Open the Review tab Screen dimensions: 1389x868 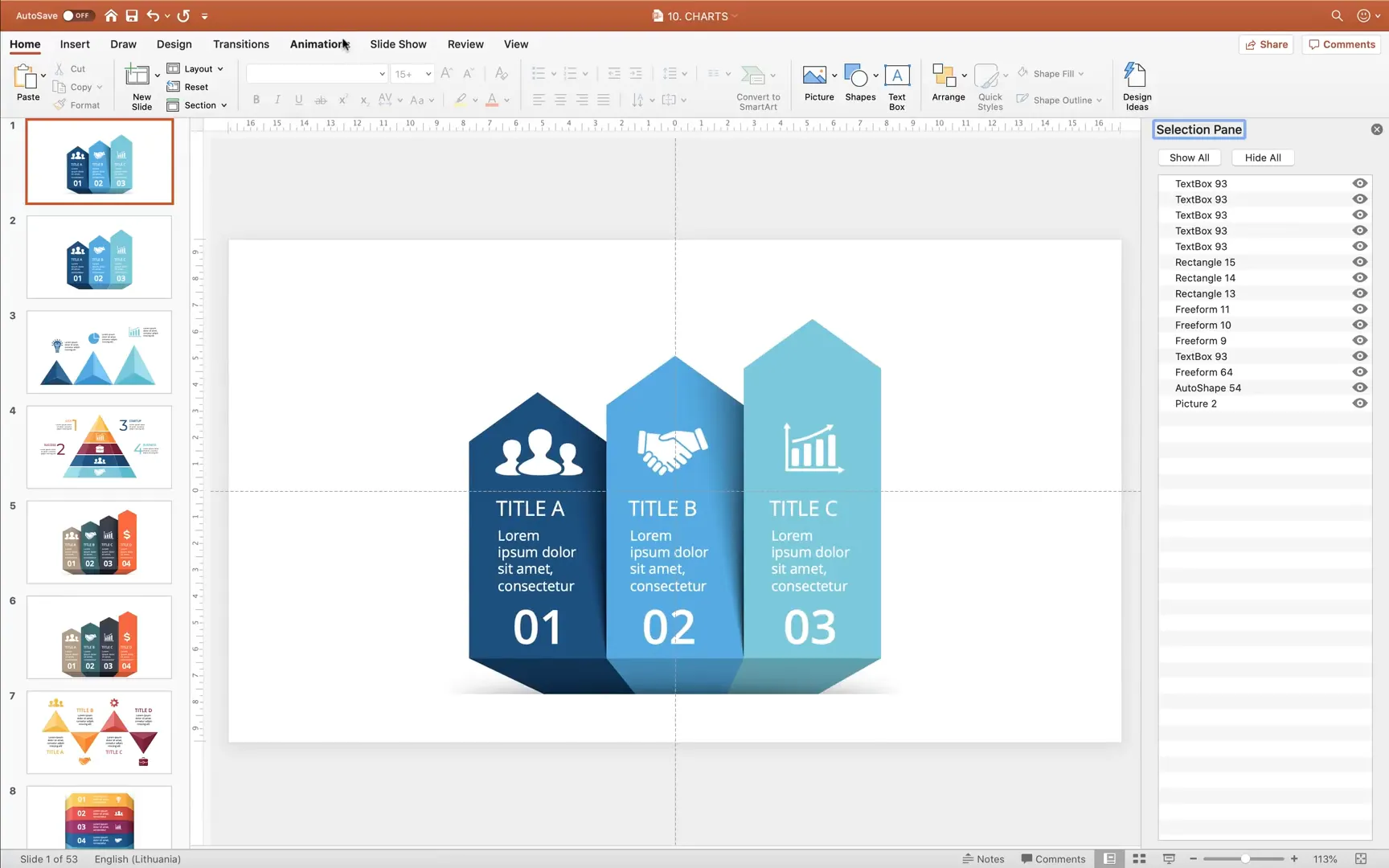(x=465, y=44)
